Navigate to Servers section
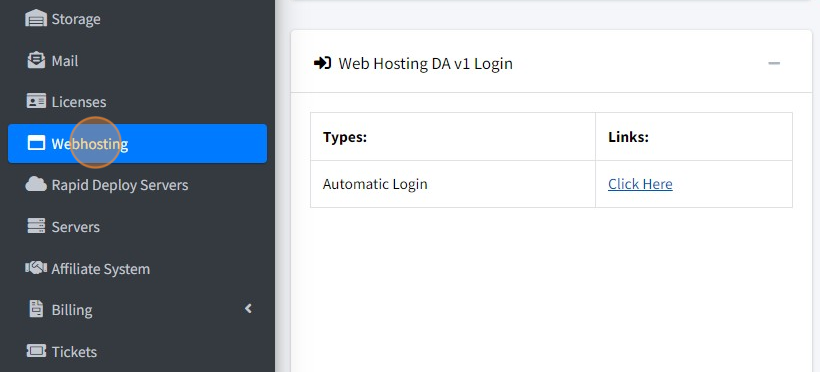This screenshot has width=820, height=372. click(138, 227)
